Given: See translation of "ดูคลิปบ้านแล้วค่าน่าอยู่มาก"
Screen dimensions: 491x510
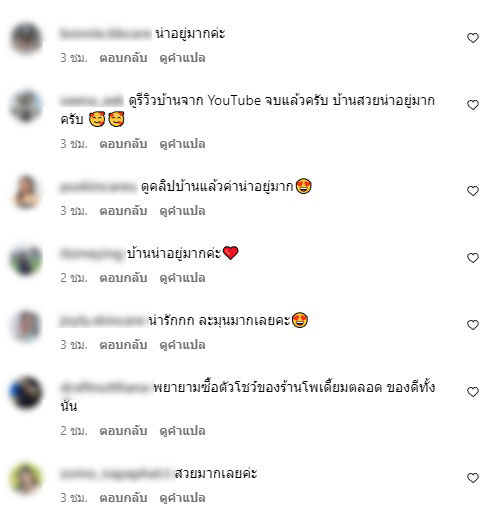Looking at the screenshot, I should 182,211.
